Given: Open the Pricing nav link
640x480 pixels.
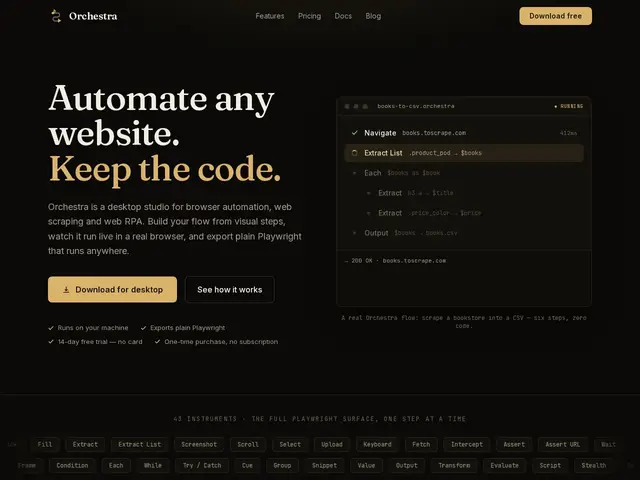Looking at the screenshot, I should pos(309,16).
